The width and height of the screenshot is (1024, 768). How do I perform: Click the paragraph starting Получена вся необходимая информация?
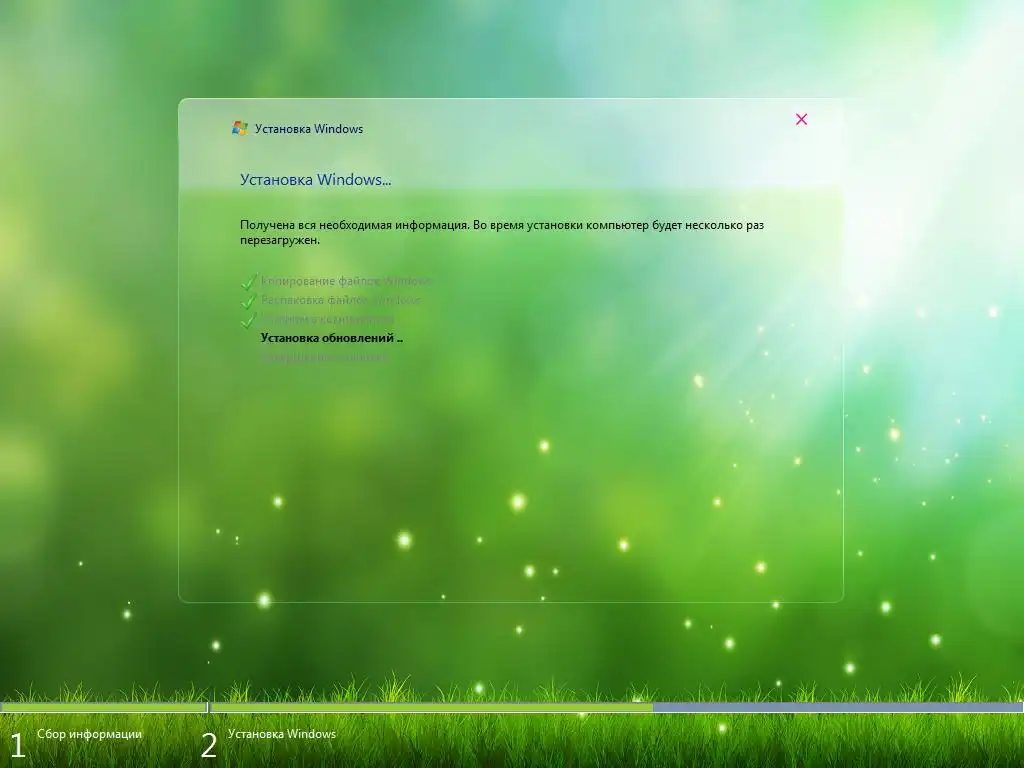(502, 232)
